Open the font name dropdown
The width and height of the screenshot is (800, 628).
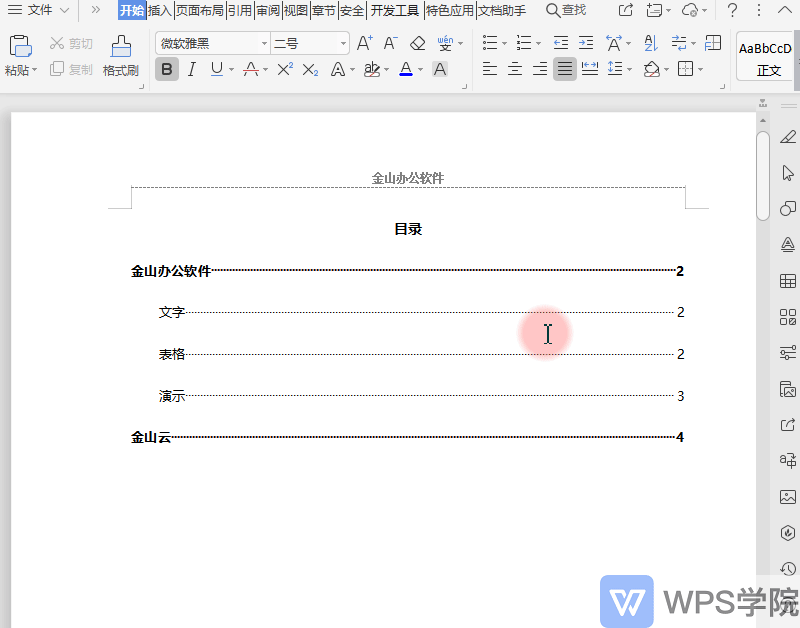(x=265, y=44)
